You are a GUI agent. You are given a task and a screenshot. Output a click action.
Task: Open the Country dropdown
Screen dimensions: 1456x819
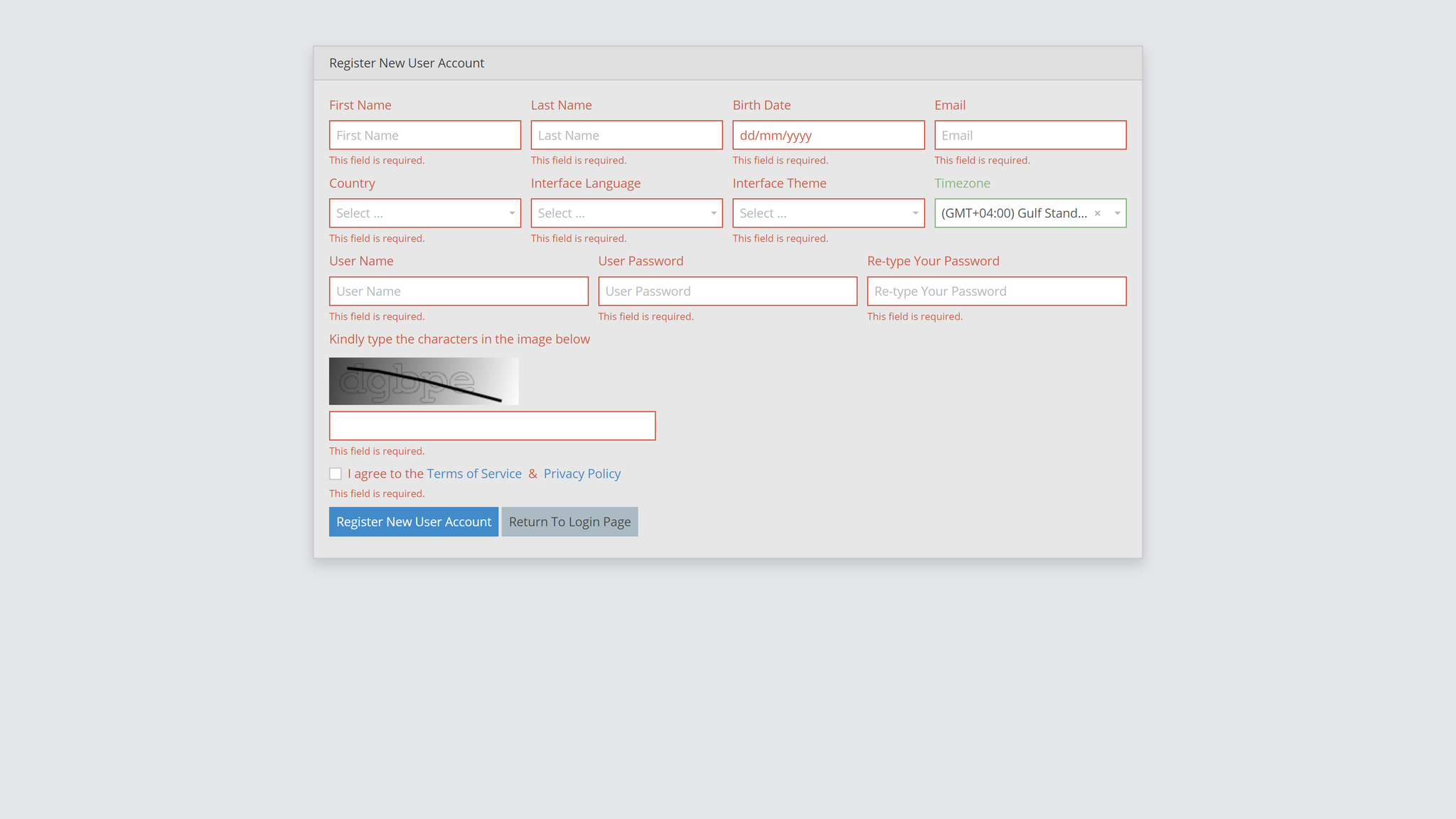[424, 213]
